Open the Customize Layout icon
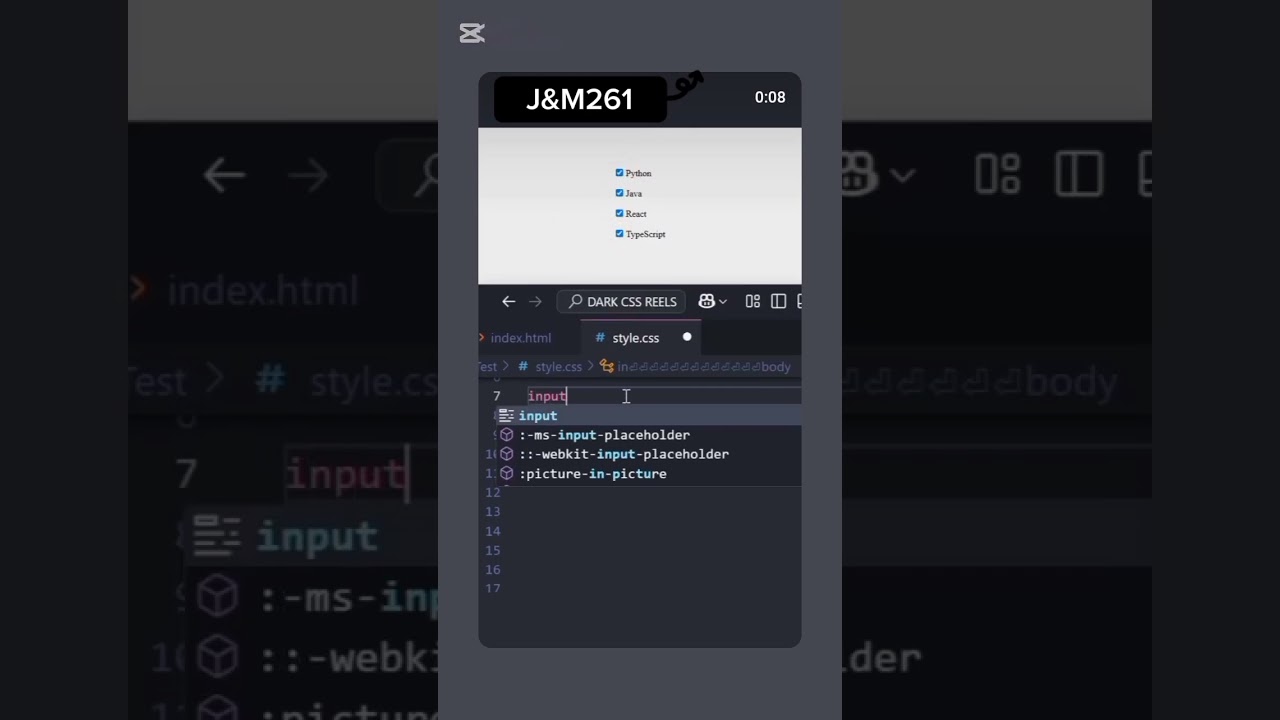This screenshot has width=1280, height=720. click(753, 301)
